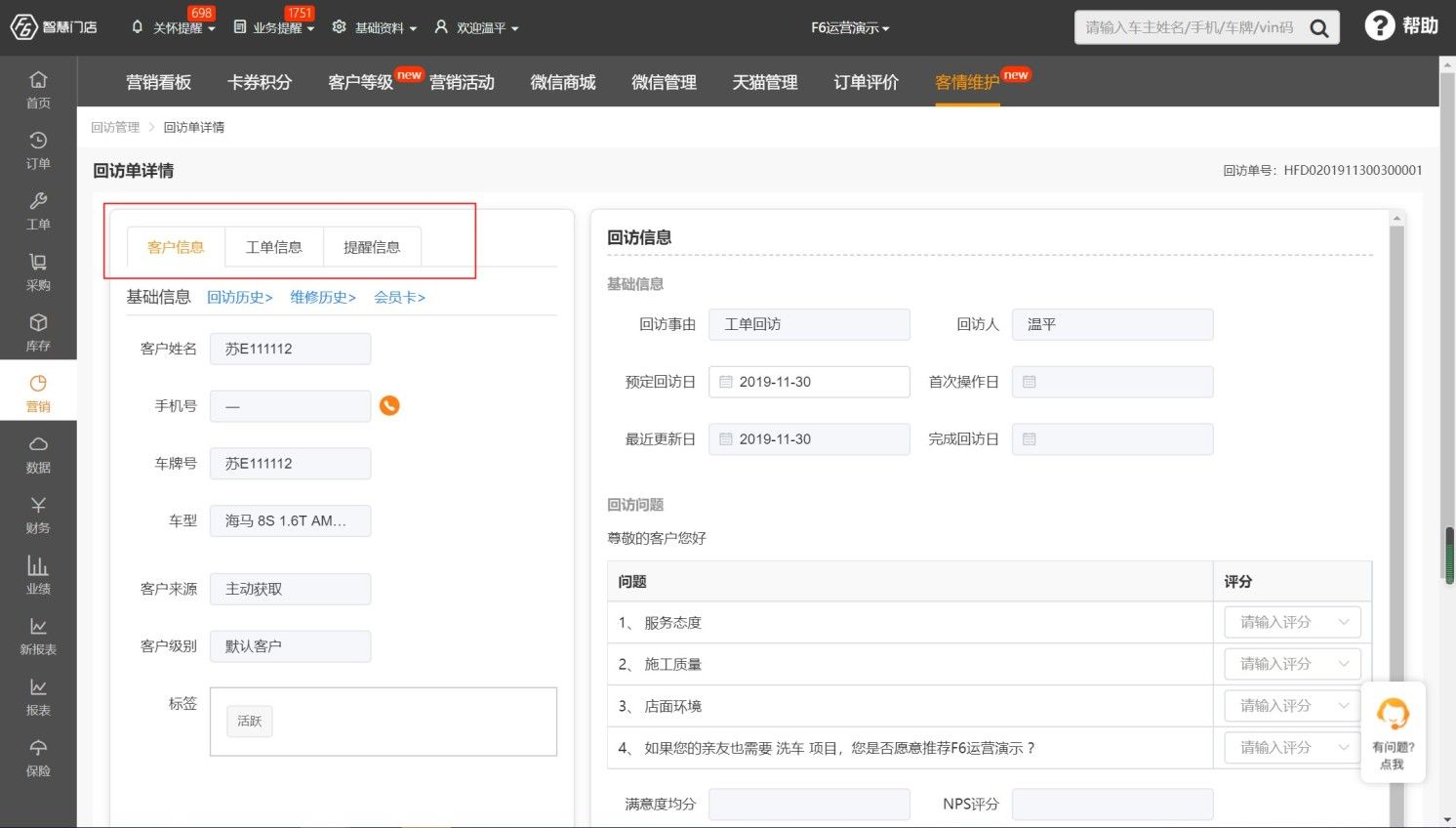Open 维修历史 link
Image resolution: width=1456 pixels, height=828 pixels.
pyautogui.click(x=323, y=297)
